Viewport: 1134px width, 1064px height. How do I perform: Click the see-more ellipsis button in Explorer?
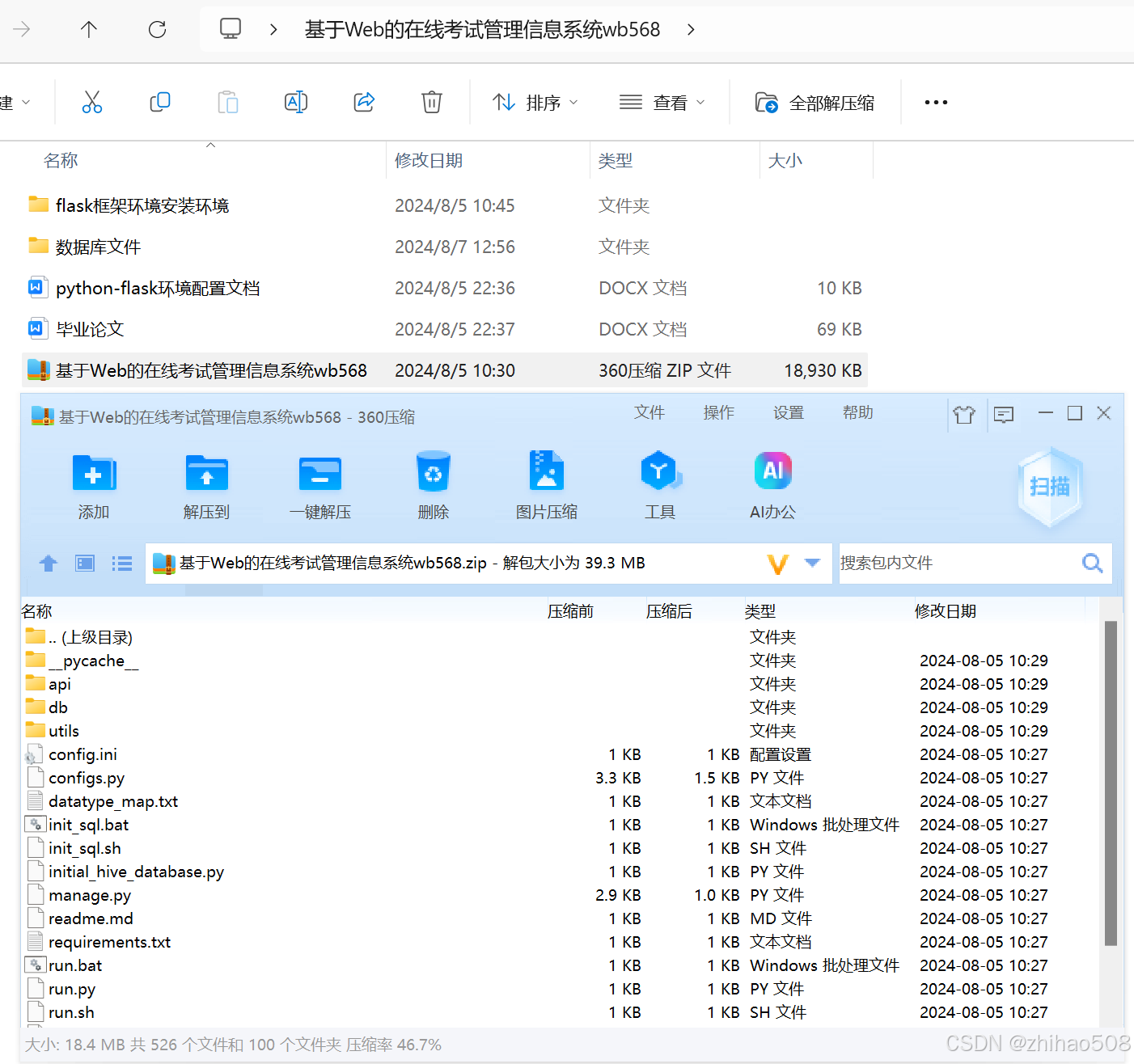(936, 102)
